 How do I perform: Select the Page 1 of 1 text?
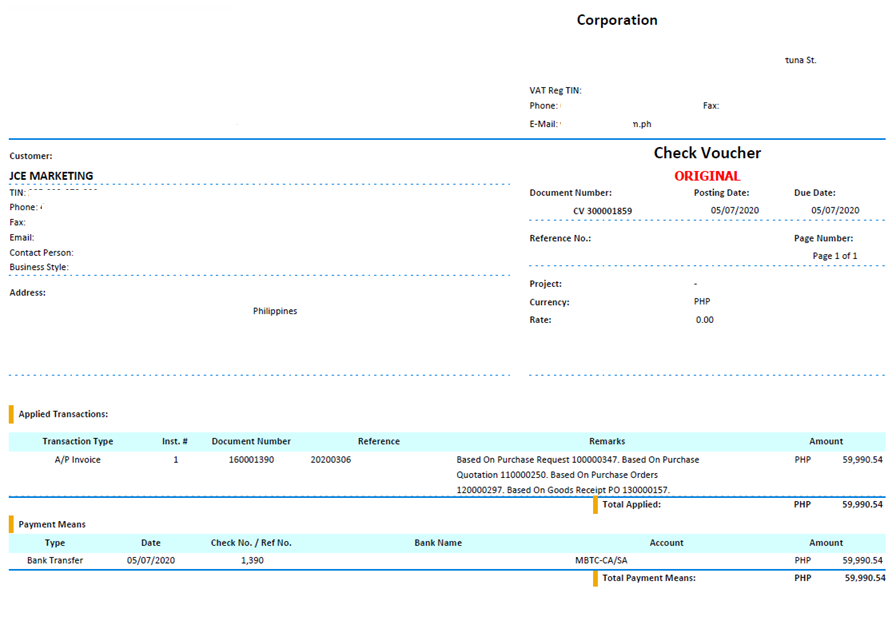point(835,256)
